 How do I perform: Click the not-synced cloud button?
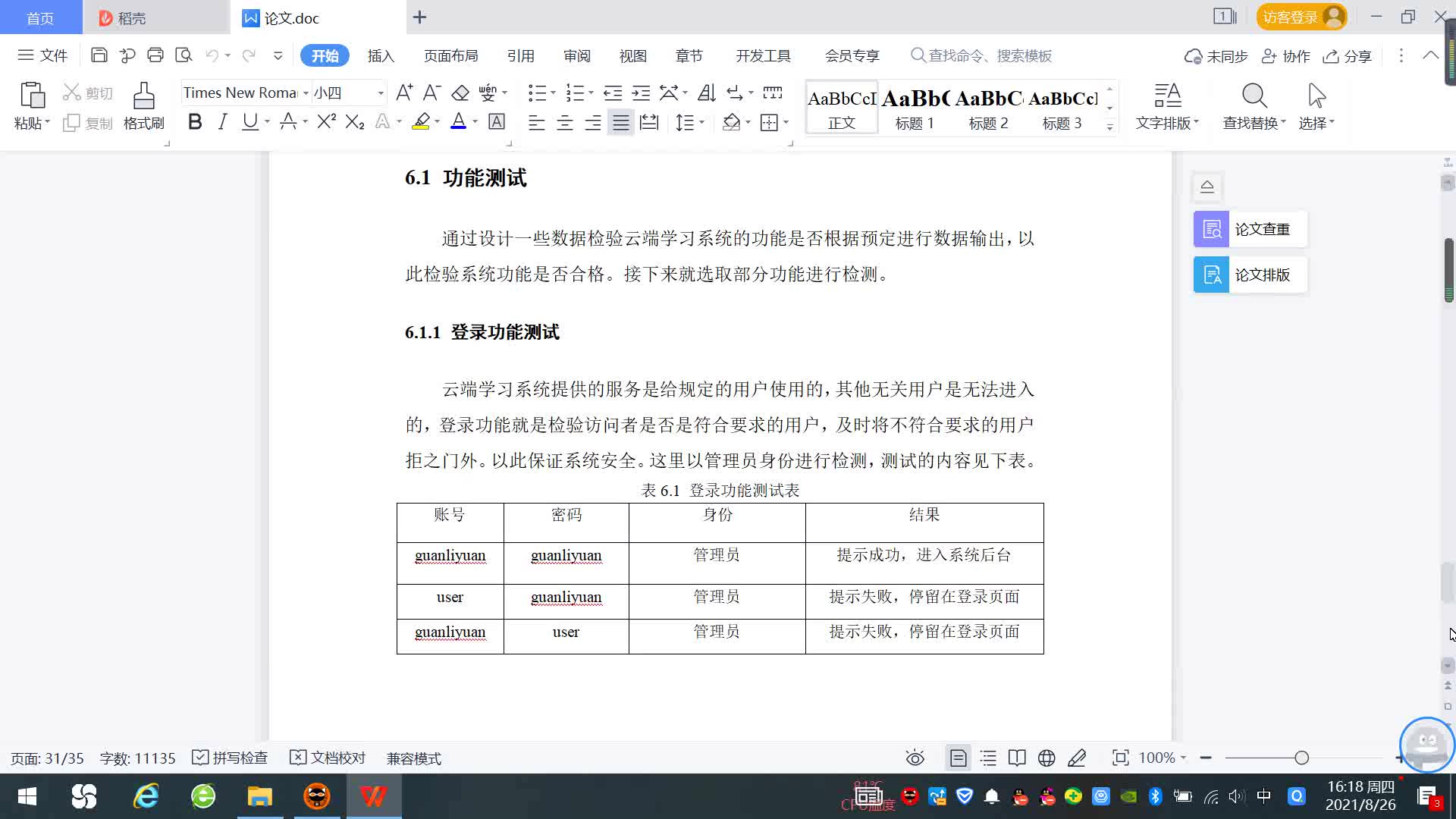(1216, 56)
